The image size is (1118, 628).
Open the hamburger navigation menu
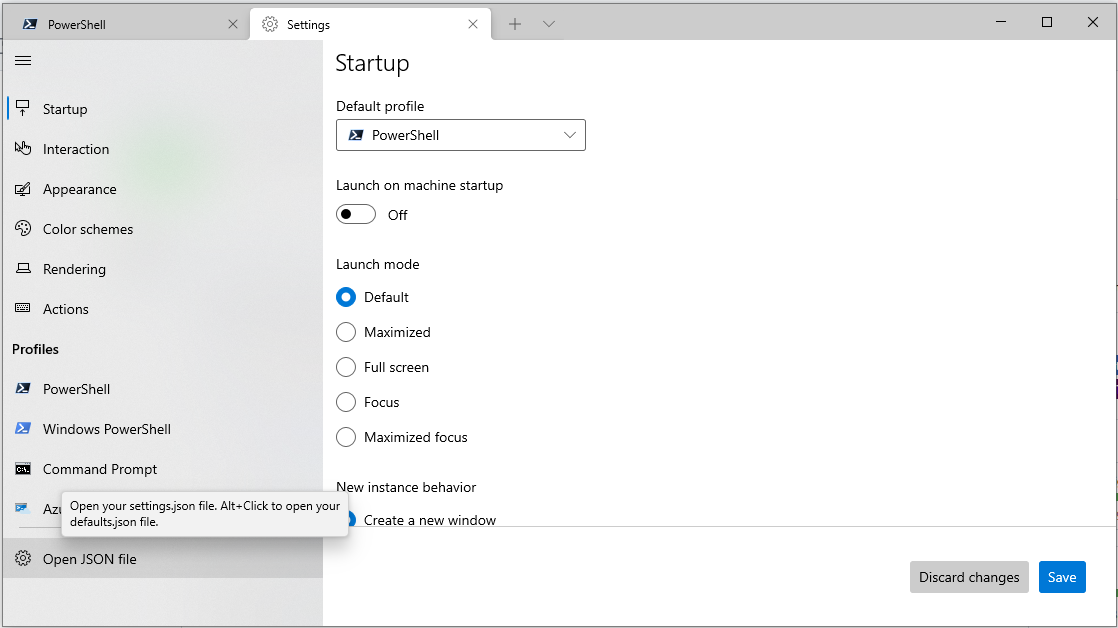tap(23, 61)
